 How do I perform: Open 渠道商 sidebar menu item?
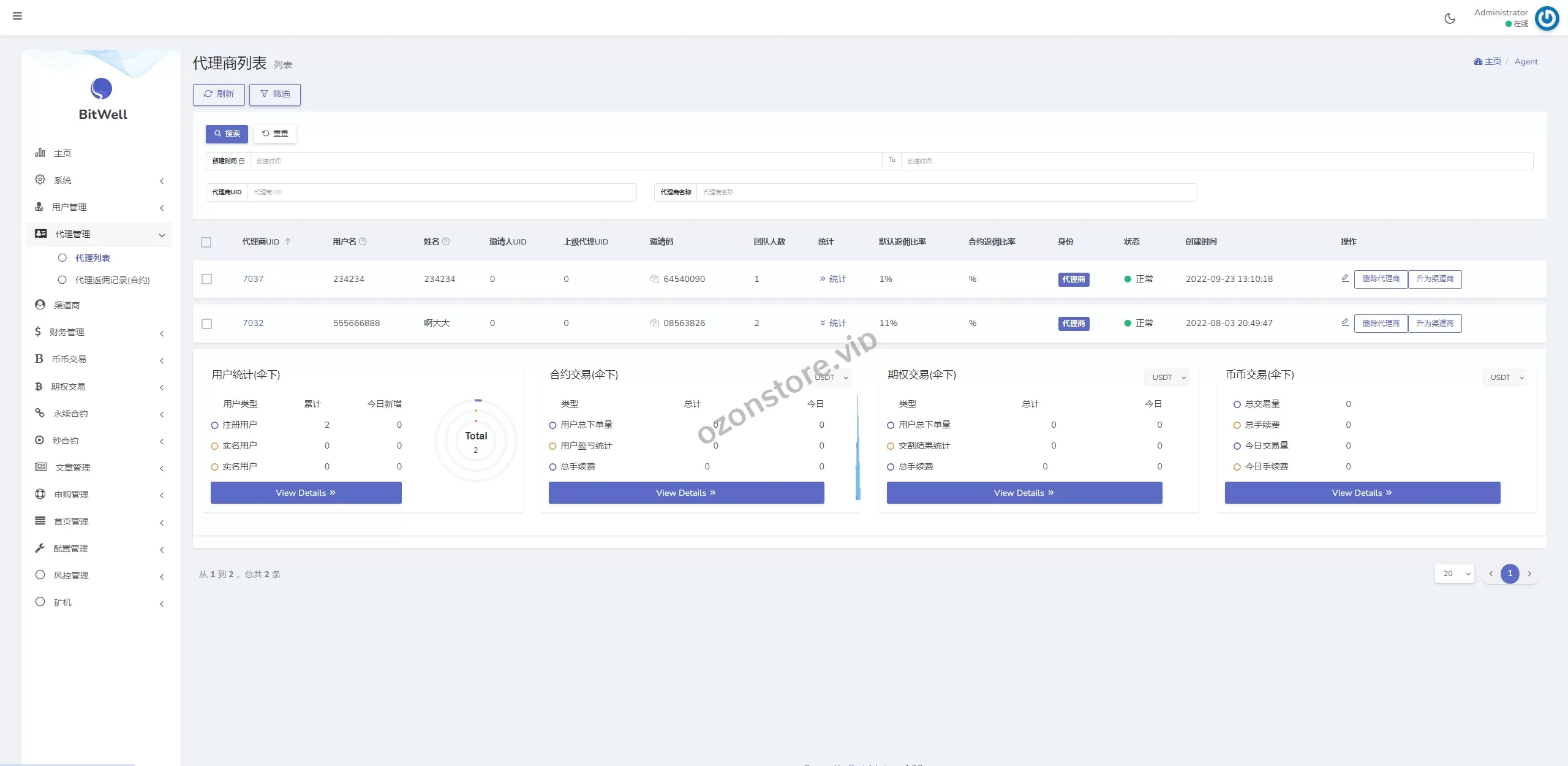point(67,305)
